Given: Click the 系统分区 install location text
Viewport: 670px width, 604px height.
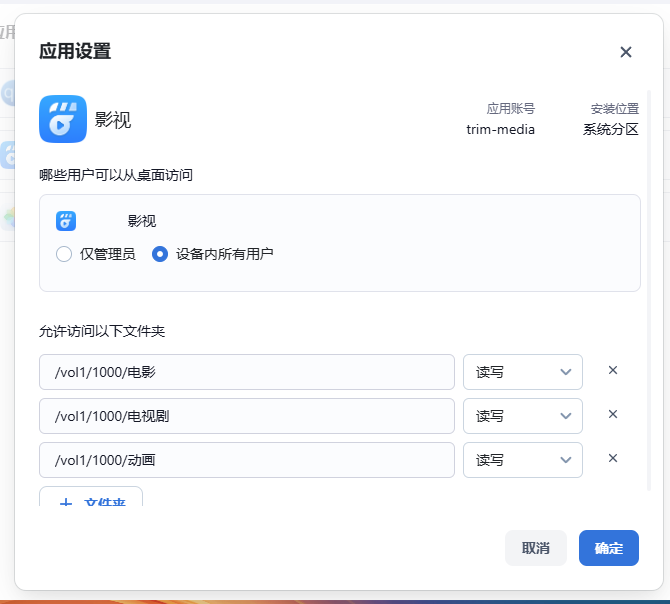Looking at the screenshot, I should (610, 129).
